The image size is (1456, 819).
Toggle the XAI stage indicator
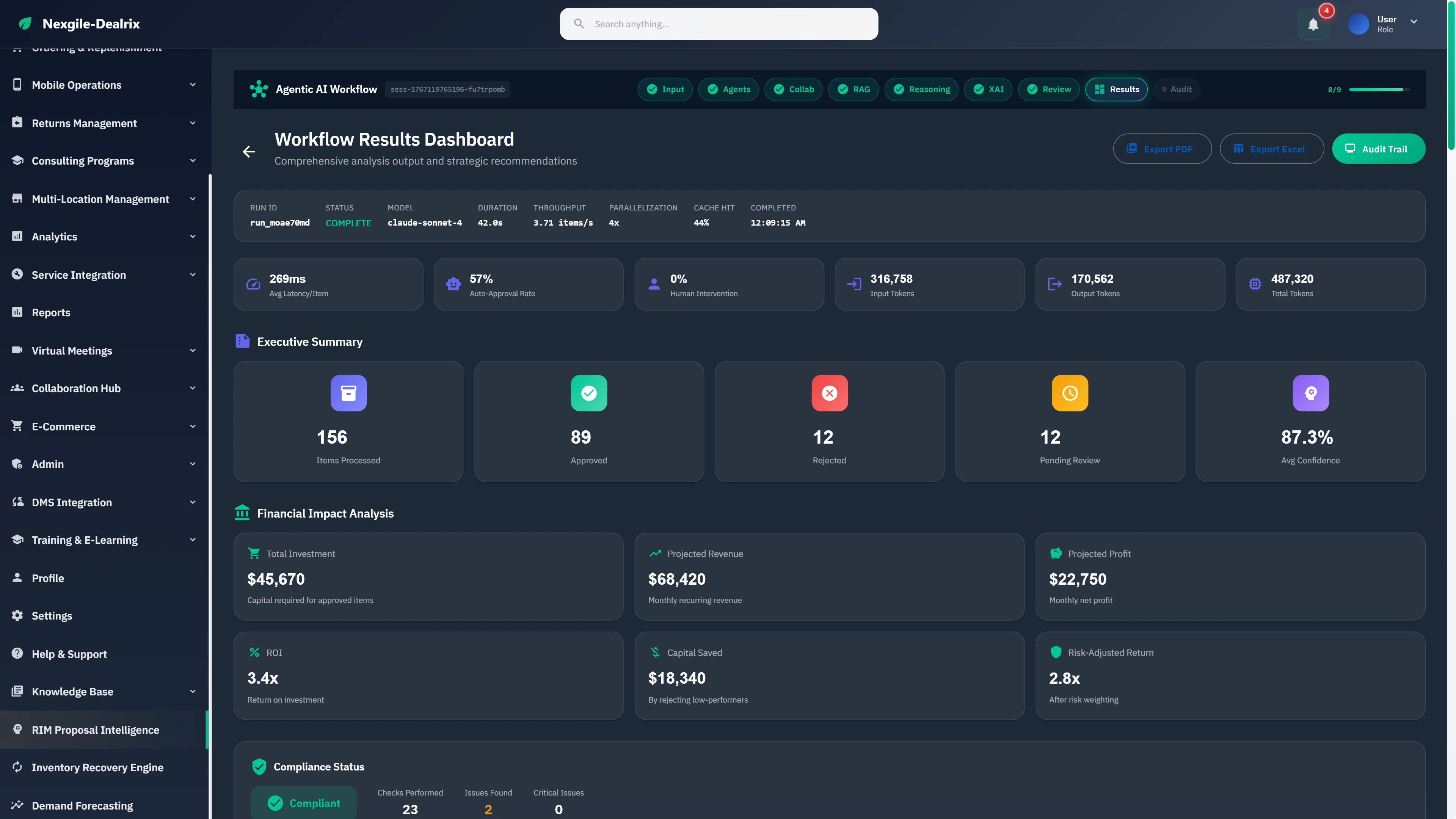tap(988, 89)
